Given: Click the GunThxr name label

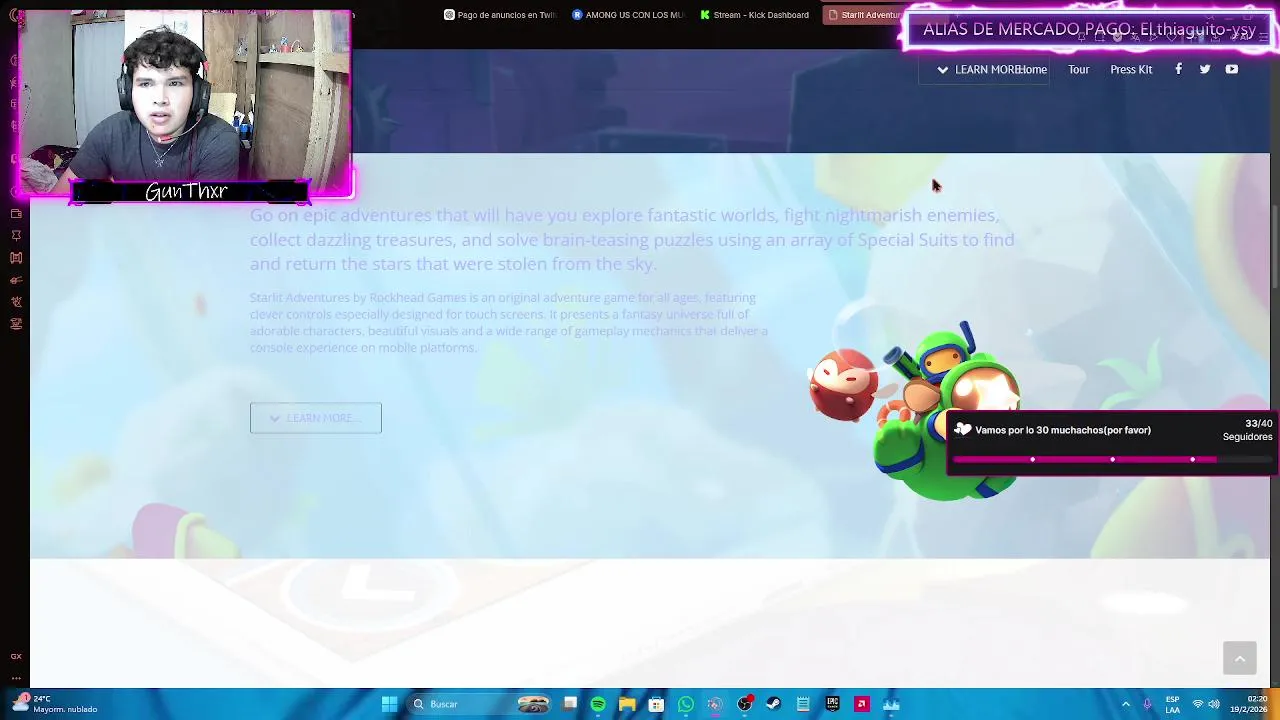Looking at the screenshot, I should point(186,191).
